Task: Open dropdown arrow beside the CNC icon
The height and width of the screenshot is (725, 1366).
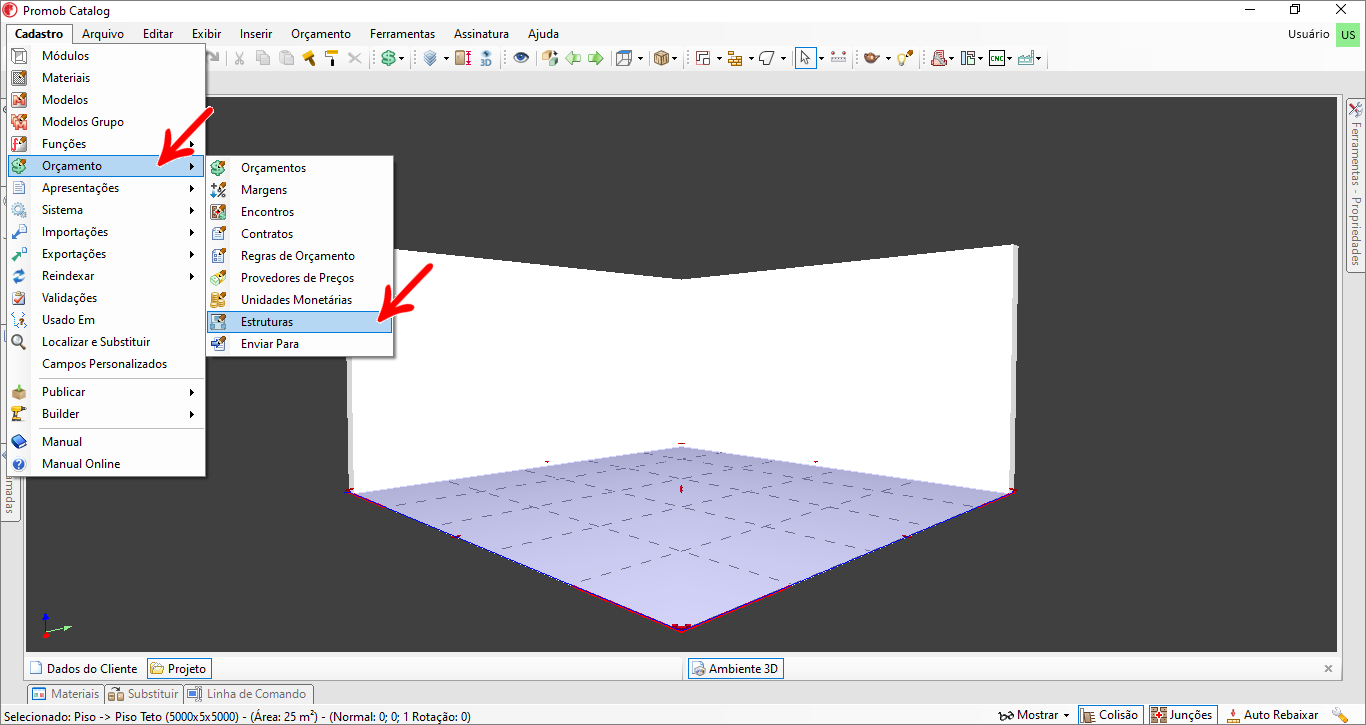Action: pos(1010,58)
